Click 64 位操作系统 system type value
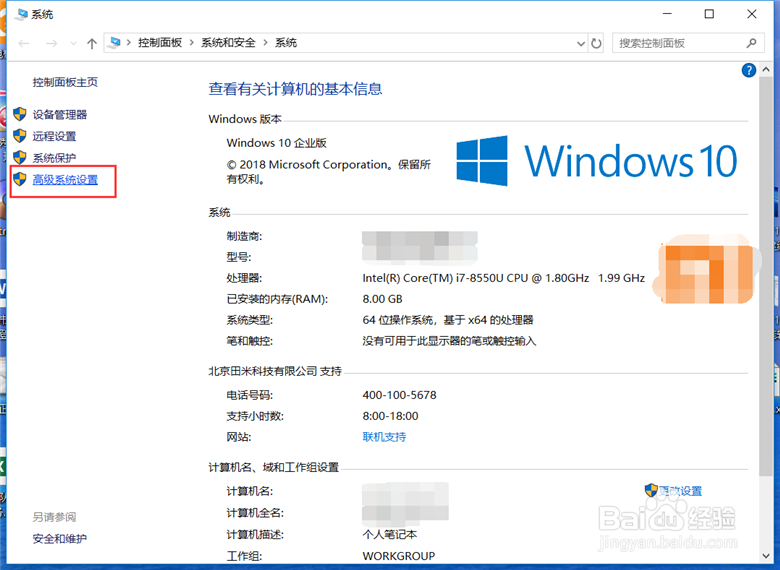Image resolution: width=780 pixels, height=570 pixels. 448,320
